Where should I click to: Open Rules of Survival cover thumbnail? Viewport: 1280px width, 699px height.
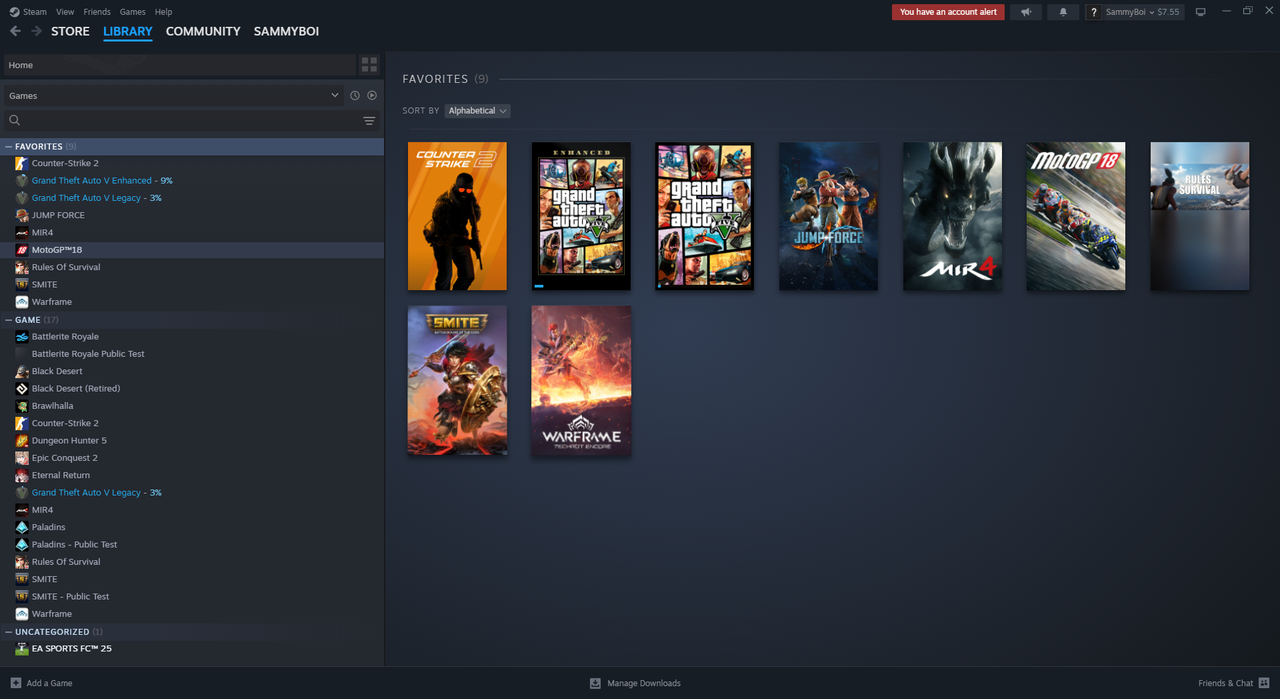[x=1200, y=216]
